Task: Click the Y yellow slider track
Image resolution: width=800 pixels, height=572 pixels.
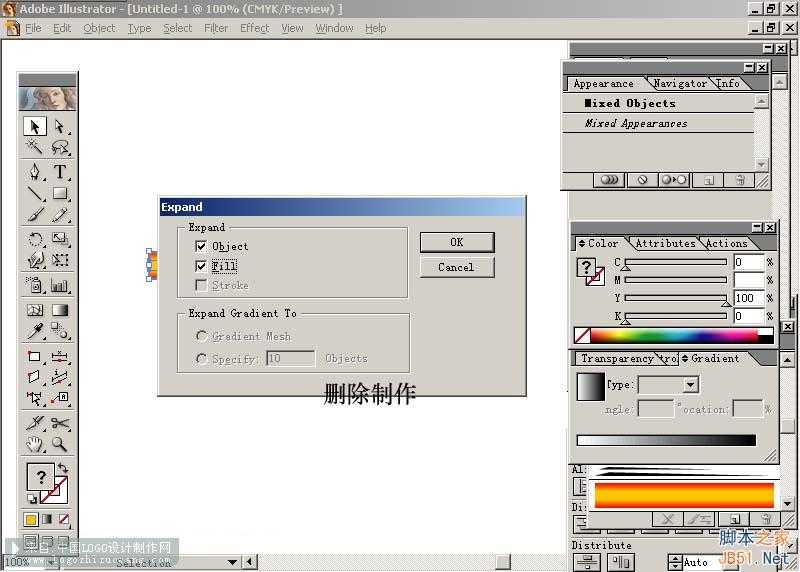Action: (x=676, y=297)
